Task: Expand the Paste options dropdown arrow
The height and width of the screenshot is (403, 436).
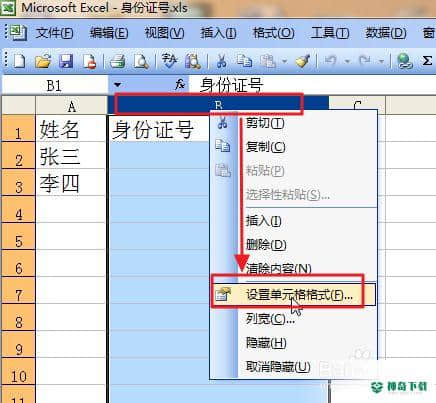Action: [284, 61]
